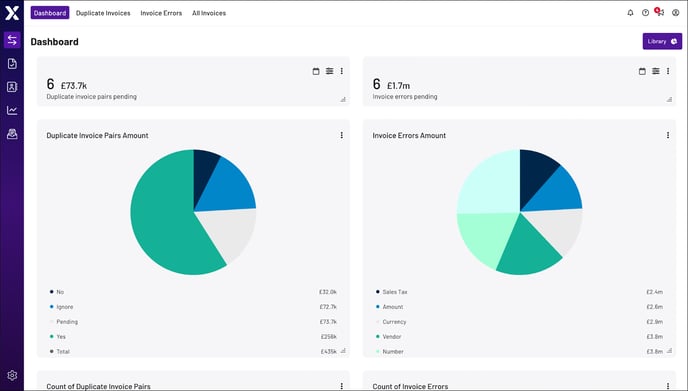Click resize handle on Invoice Errors Amount card

click(669, 351)
